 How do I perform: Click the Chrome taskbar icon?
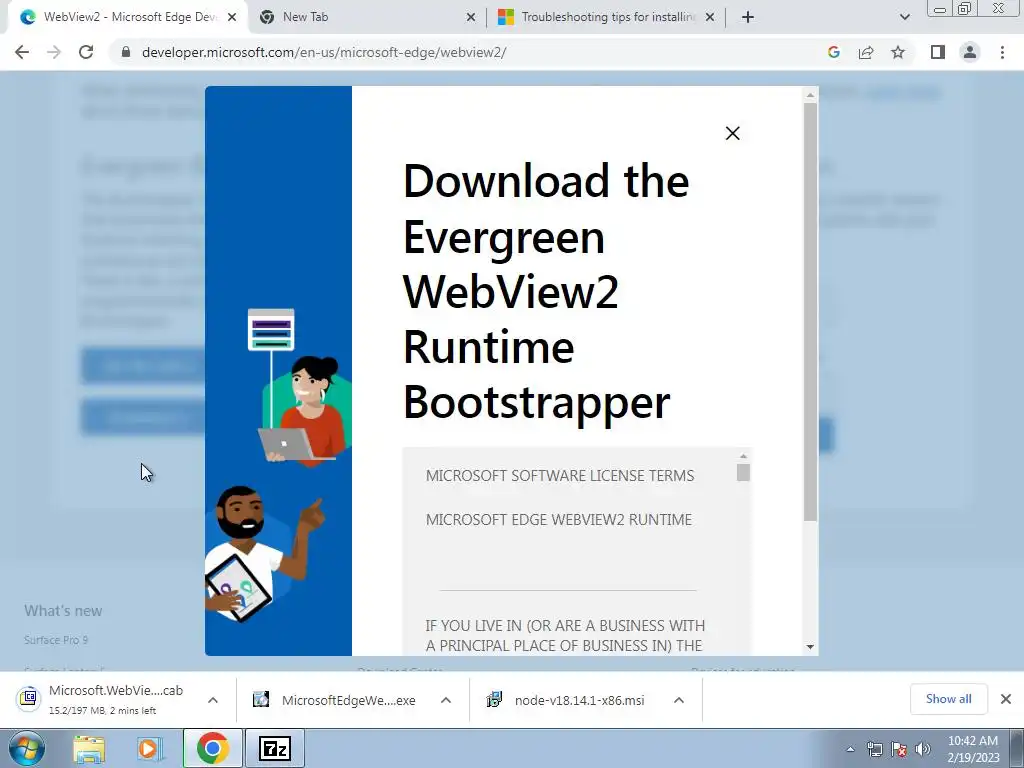click(x=213, y=748)
